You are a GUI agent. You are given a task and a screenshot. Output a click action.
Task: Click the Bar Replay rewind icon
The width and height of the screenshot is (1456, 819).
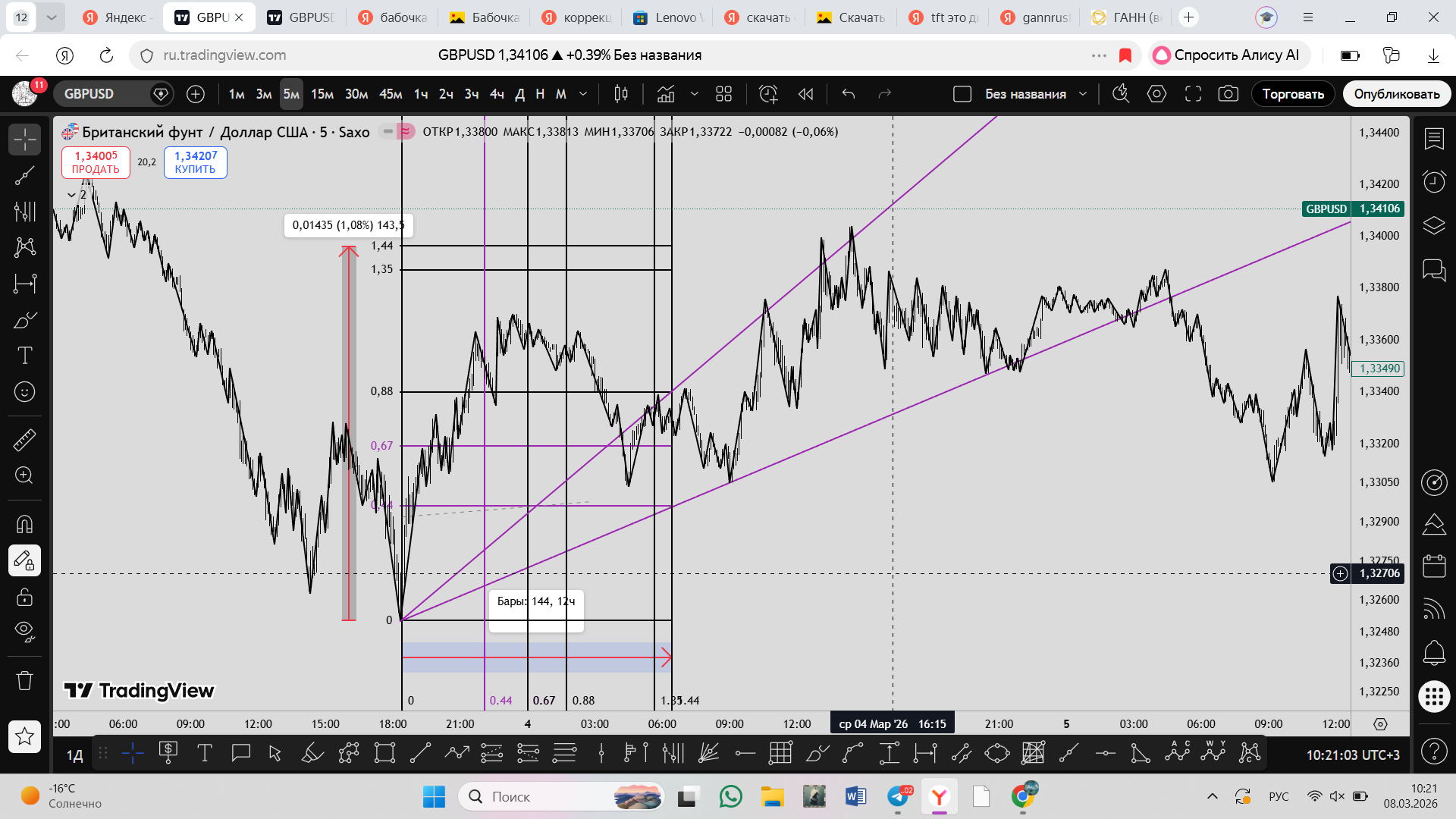point(805,94)
